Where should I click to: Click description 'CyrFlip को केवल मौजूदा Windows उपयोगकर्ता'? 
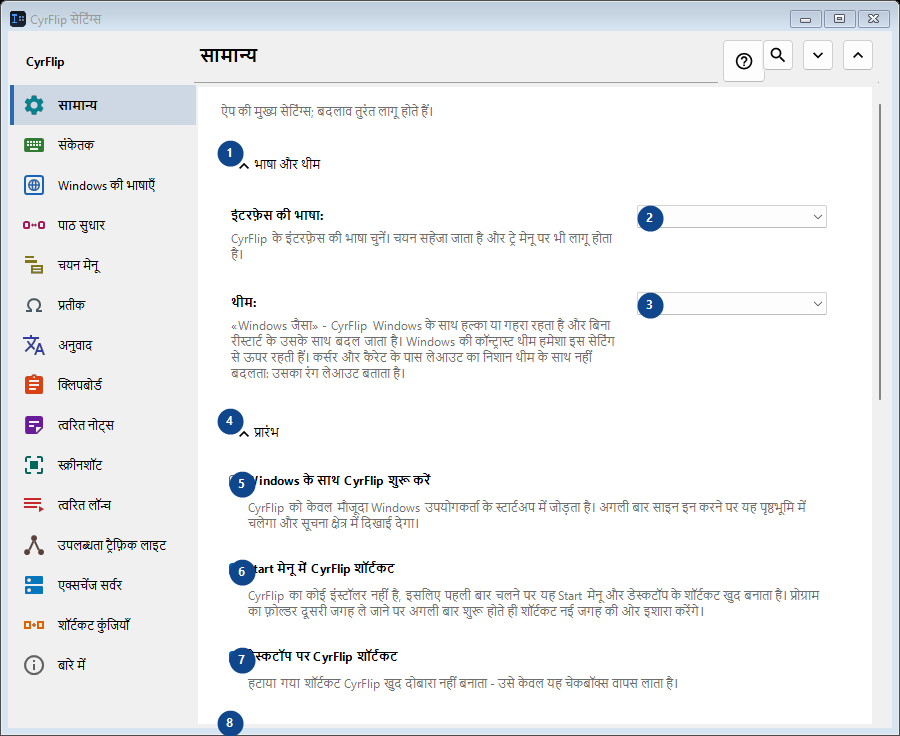527,515
